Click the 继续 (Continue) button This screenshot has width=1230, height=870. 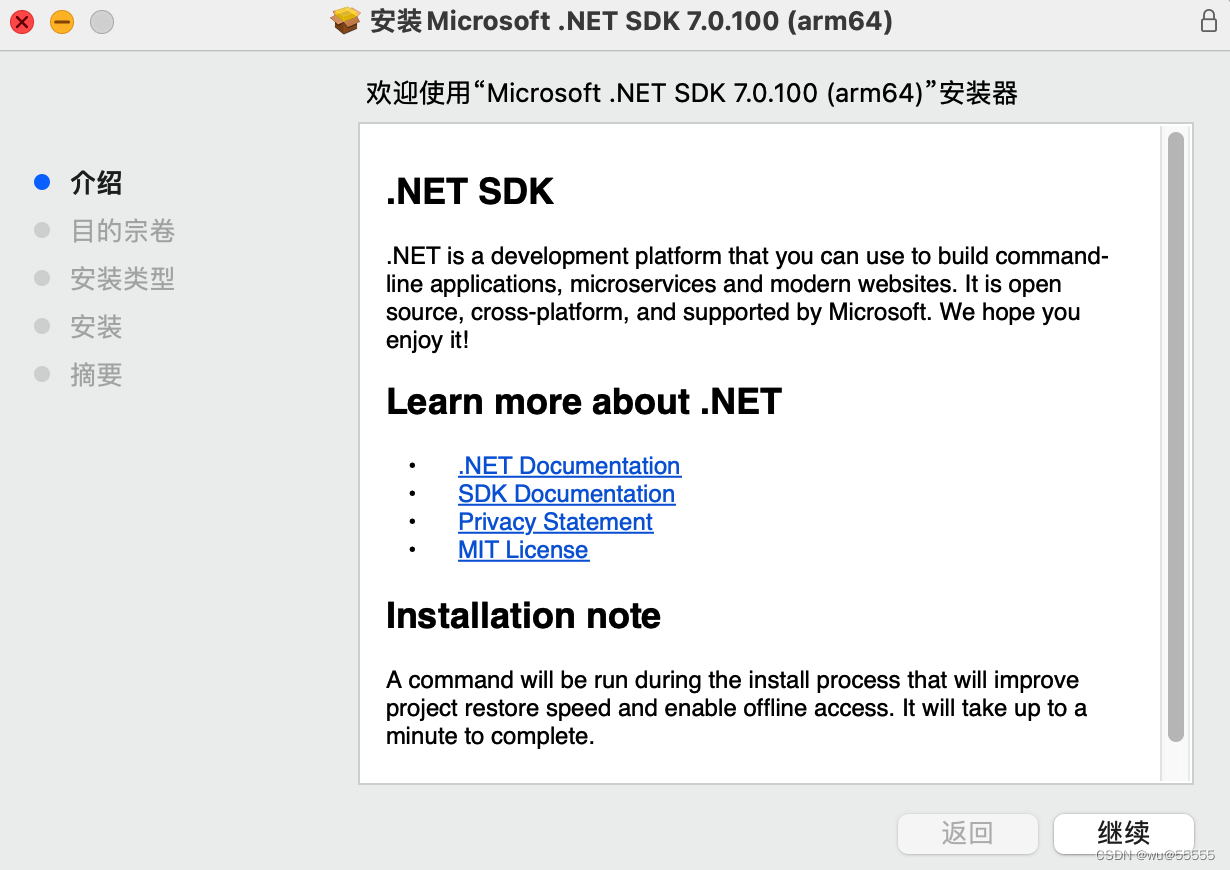[x=1123, y=833]
